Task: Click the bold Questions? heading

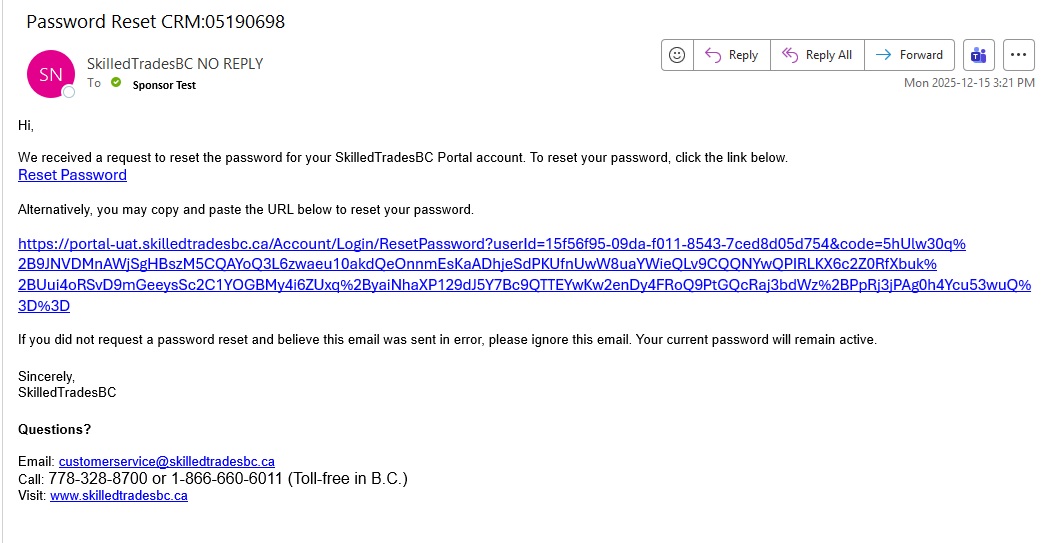Action: (x=54, y=429)
